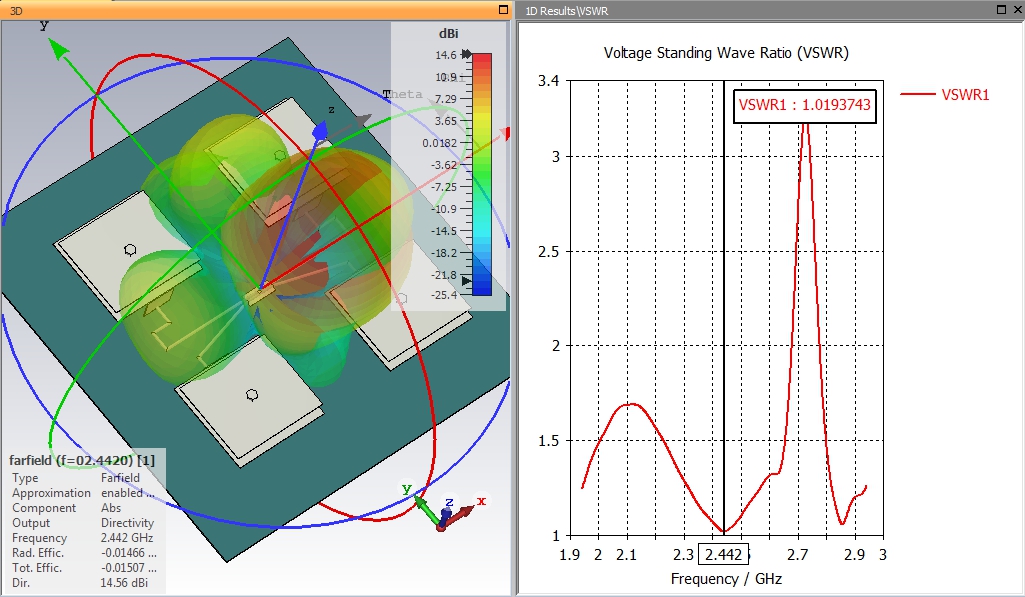
Task: Click the 'Theta' label in the 3D view
Action: [x=403, y=94]
